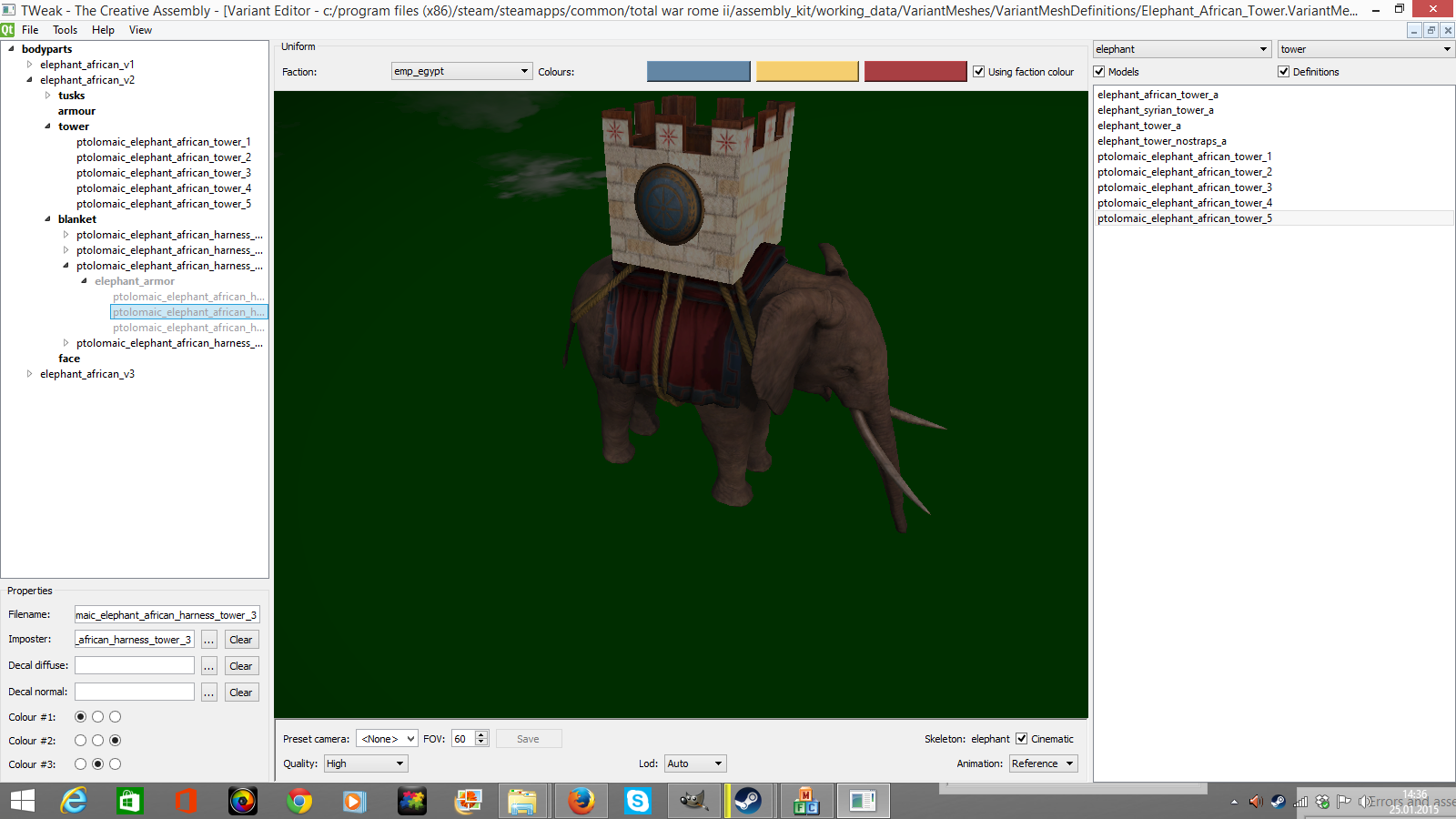Select the second radio button for Colour #3
The image size is (1456, 819).
coord(98,764)
